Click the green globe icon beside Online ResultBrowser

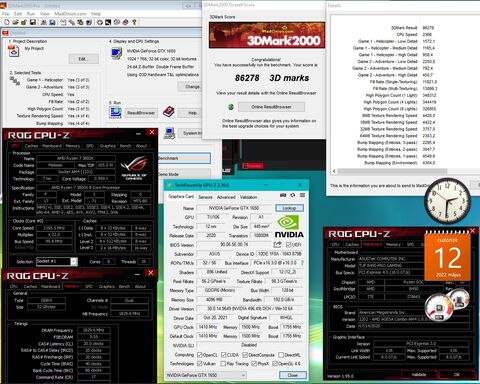coord(230,107)
